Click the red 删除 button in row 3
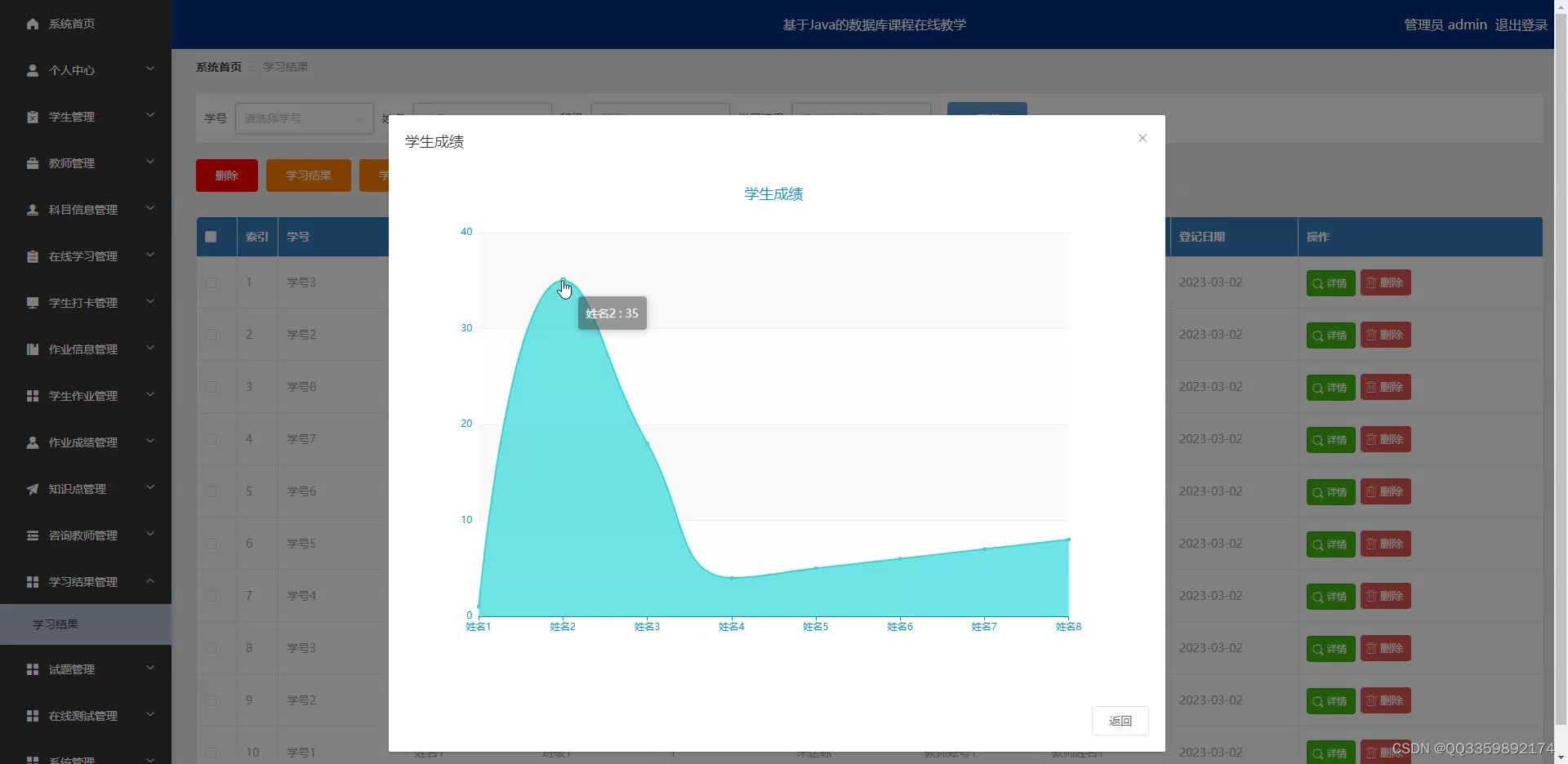The image size is (1568, 764). (x=1386, y=387)
